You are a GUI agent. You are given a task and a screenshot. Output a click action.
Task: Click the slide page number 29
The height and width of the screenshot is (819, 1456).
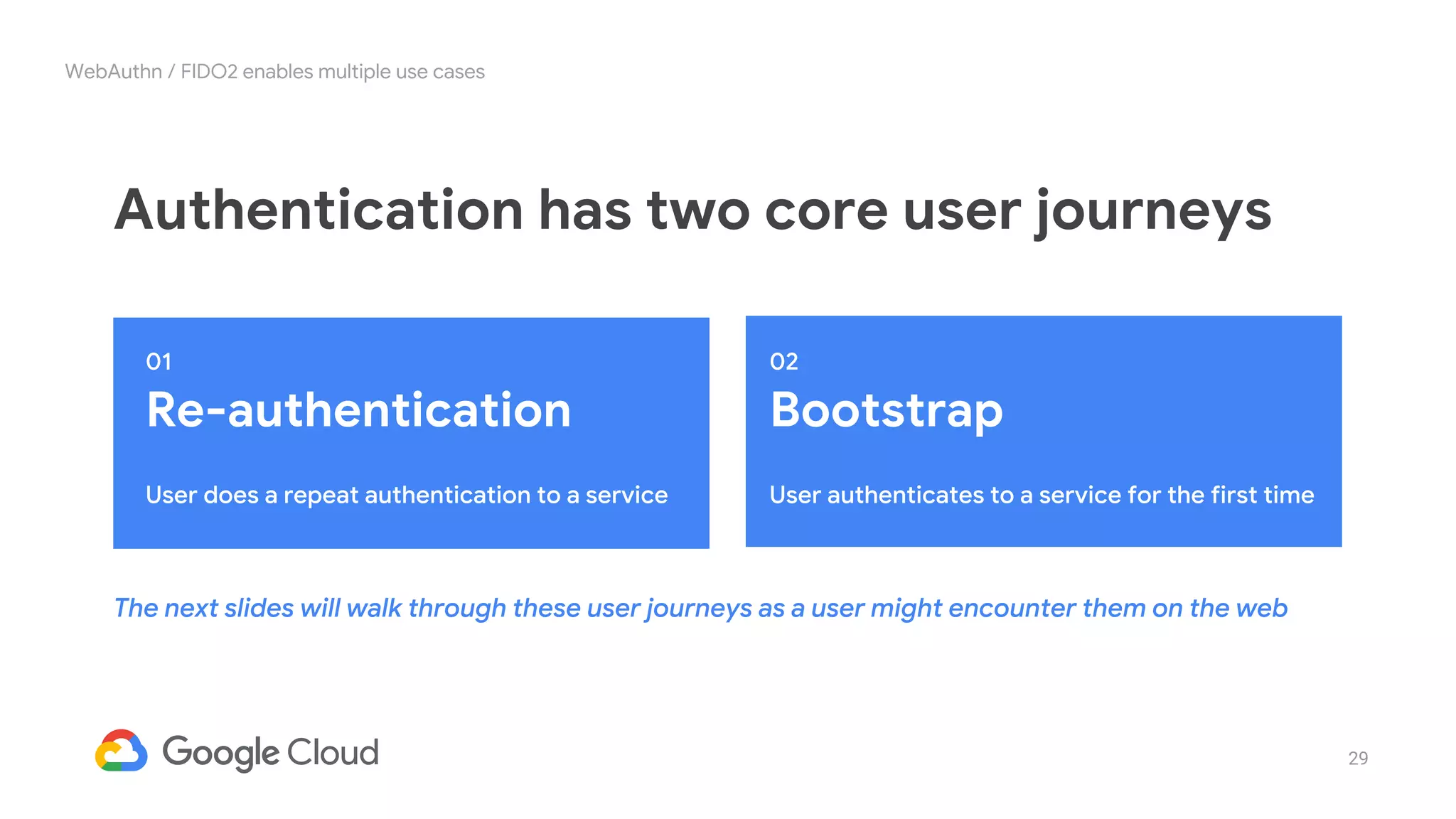point(1358,758)
